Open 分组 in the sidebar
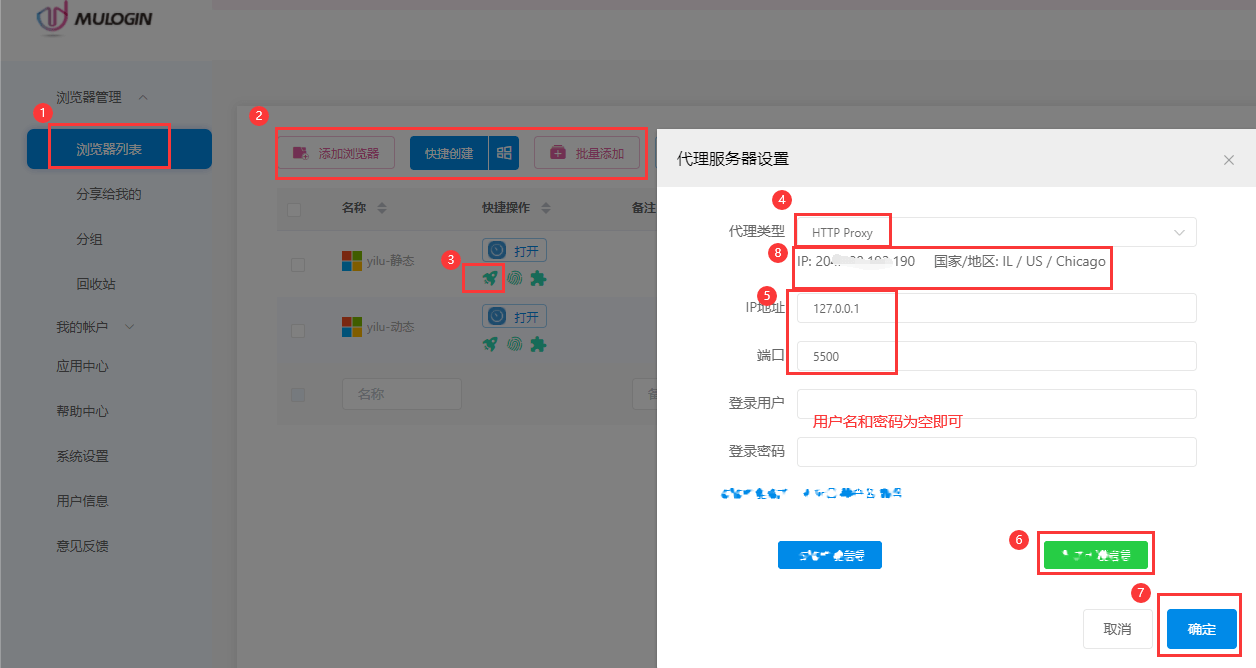Viewport: 1256px width, 668px height. pyautogui.click(x=89, y=239)
